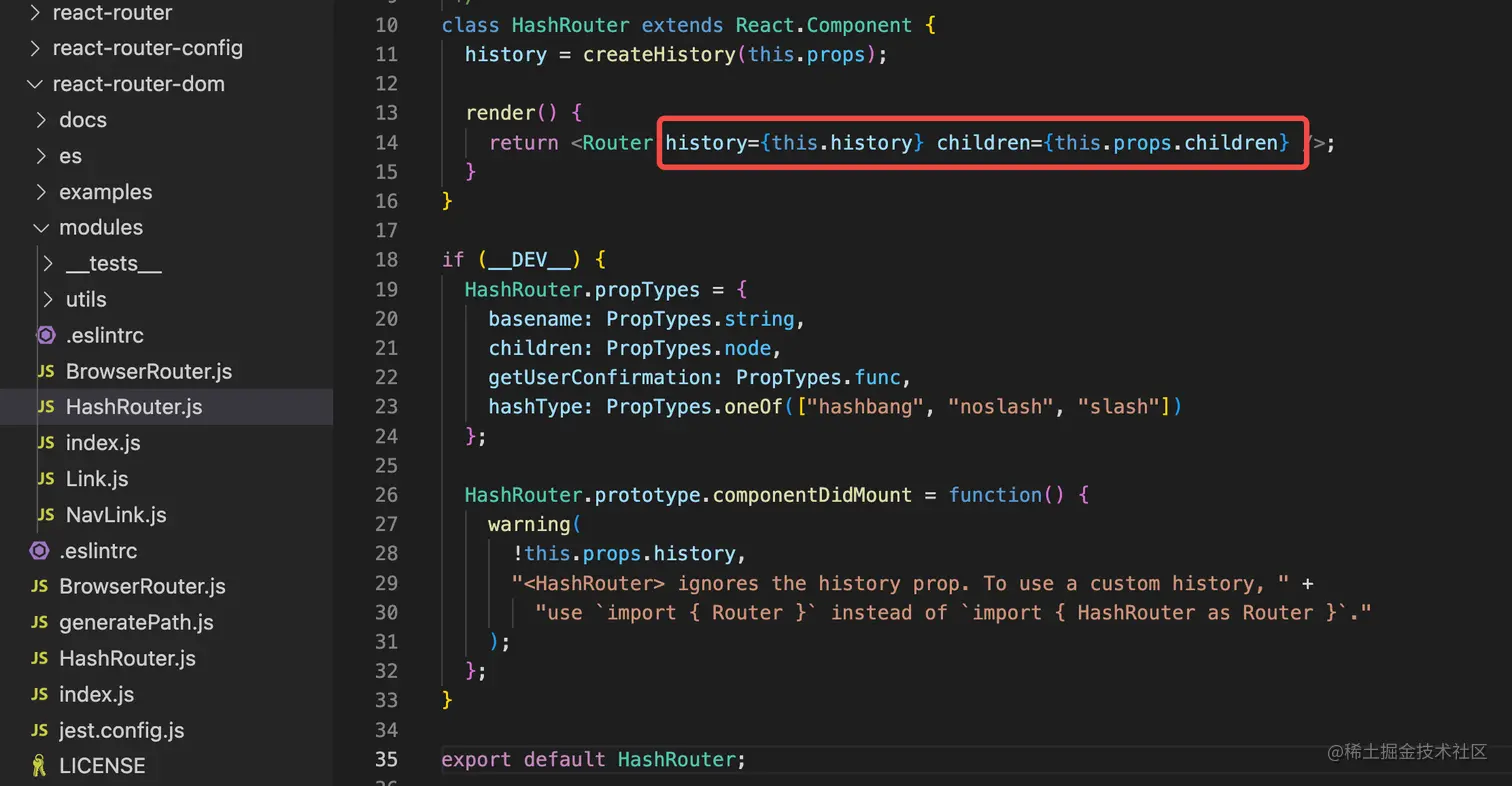This screenshot has width=1512, height=786.
Task: Click 'componentDidMount' on line 26
Action: pyautogui.click(x=813, y=495)
